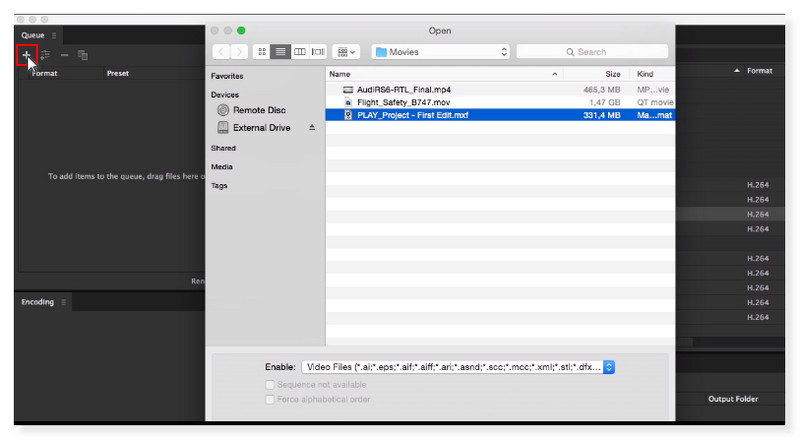Switch to list view in Open dialog
The image size is (800, 440).
pyautogui.click(x=280, y=52)
